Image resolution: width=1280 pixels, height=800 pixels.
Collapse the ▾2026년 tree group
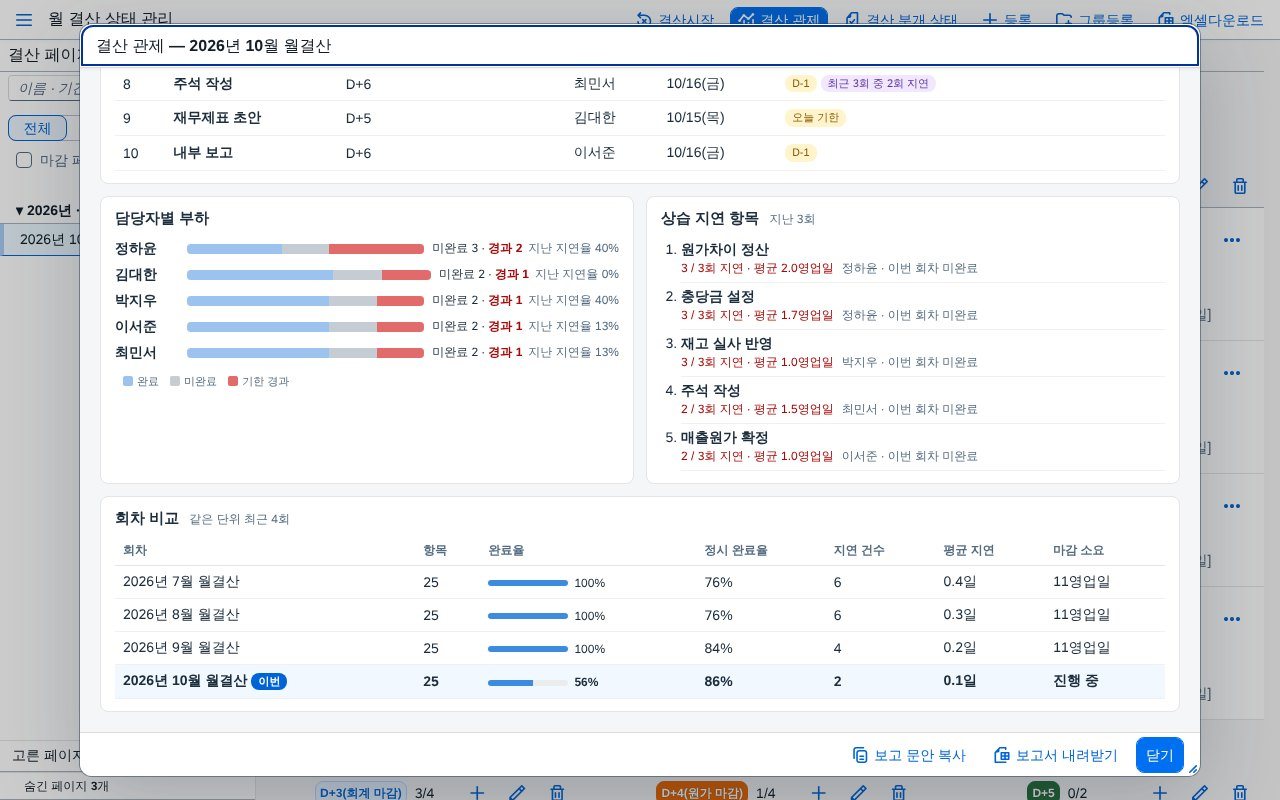click(x=47, y=210)
